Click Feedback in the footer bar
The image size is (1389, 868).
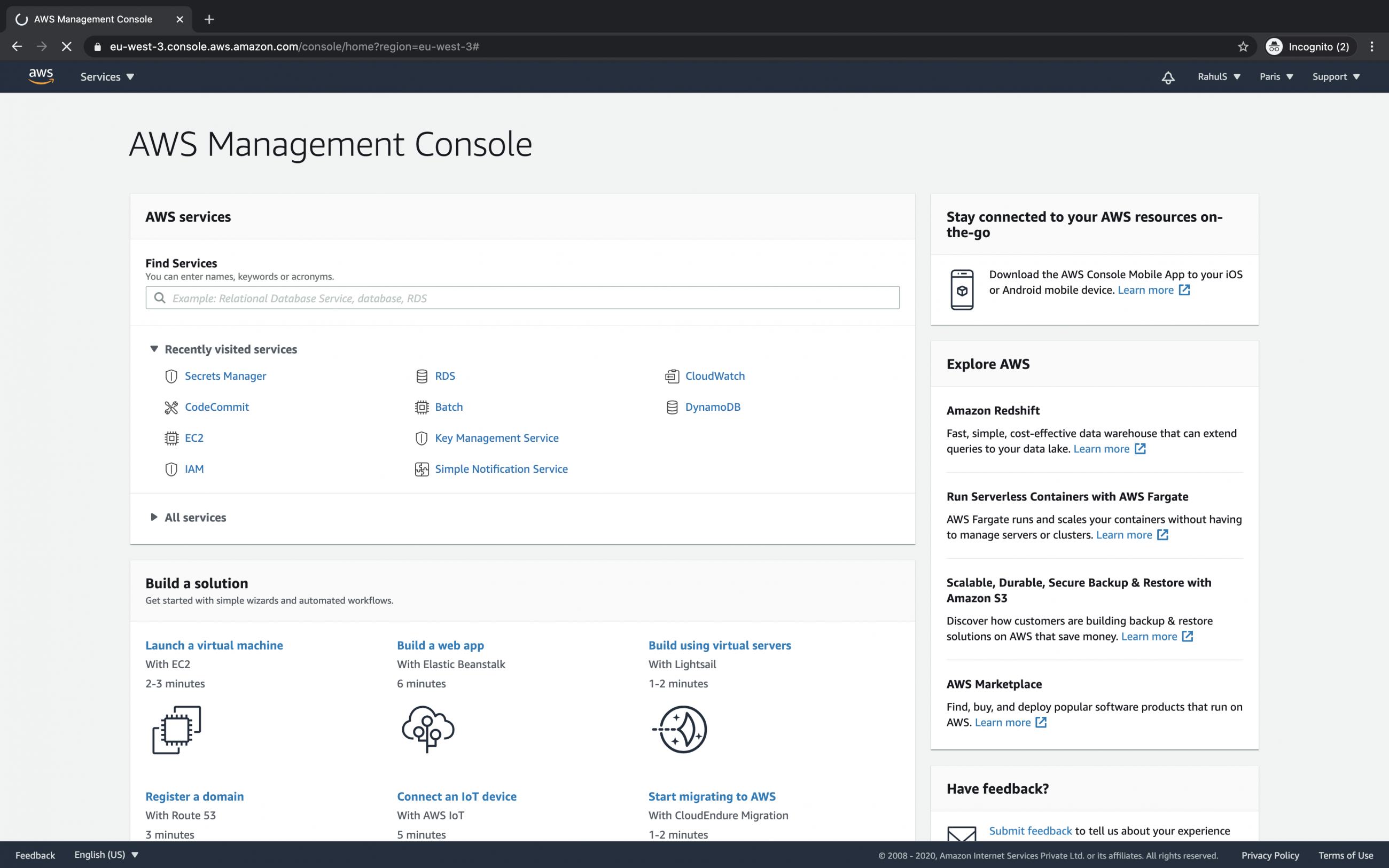35,855
